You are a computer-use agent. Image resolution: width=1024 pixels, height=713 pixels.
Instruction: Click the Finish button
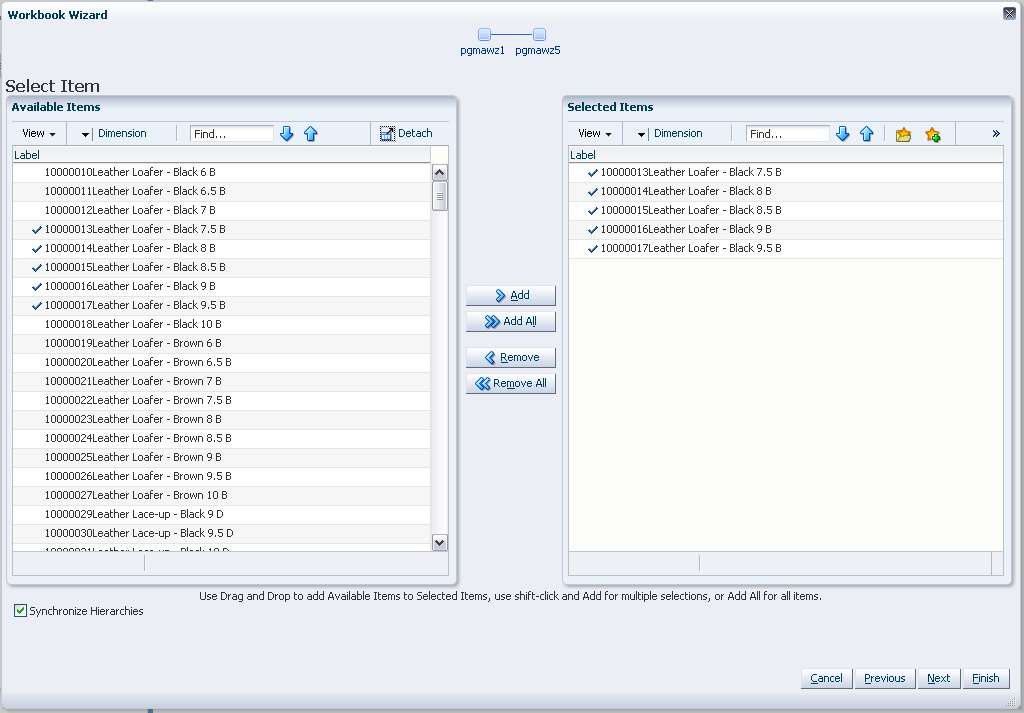985,678
